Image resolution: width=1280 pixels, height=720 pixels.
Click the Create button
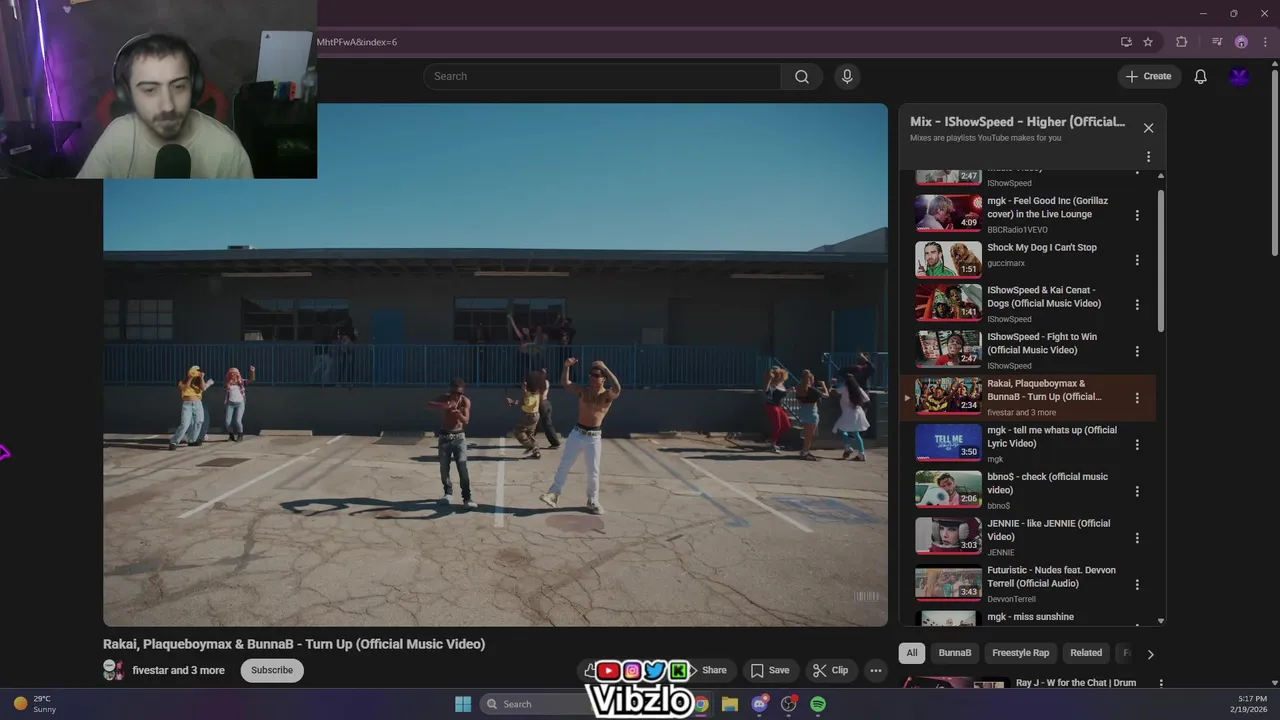pyautogui.click(x=1148, y=76)
